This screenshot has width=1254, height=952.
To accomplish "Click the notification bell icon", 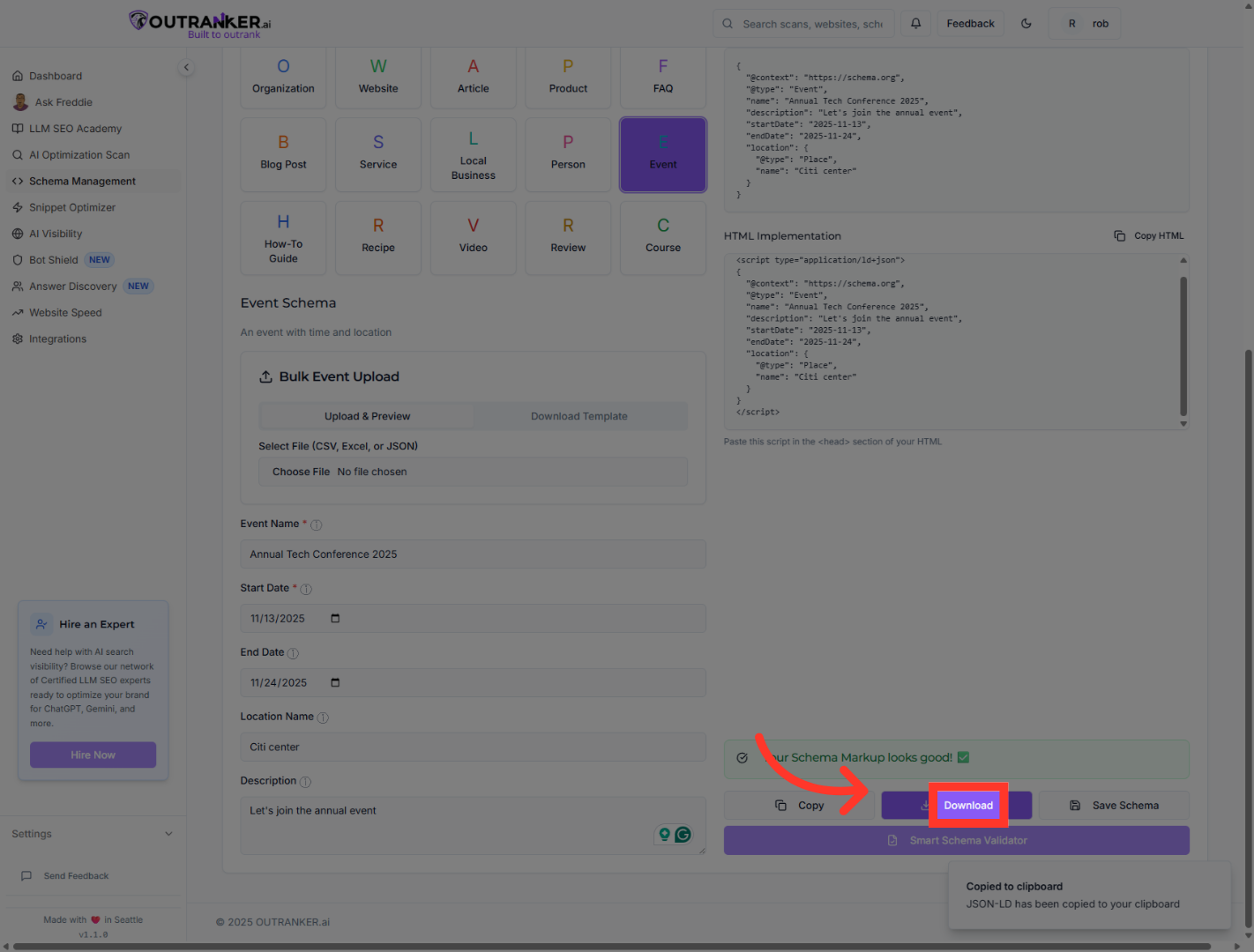I will (x=915, y=24).
